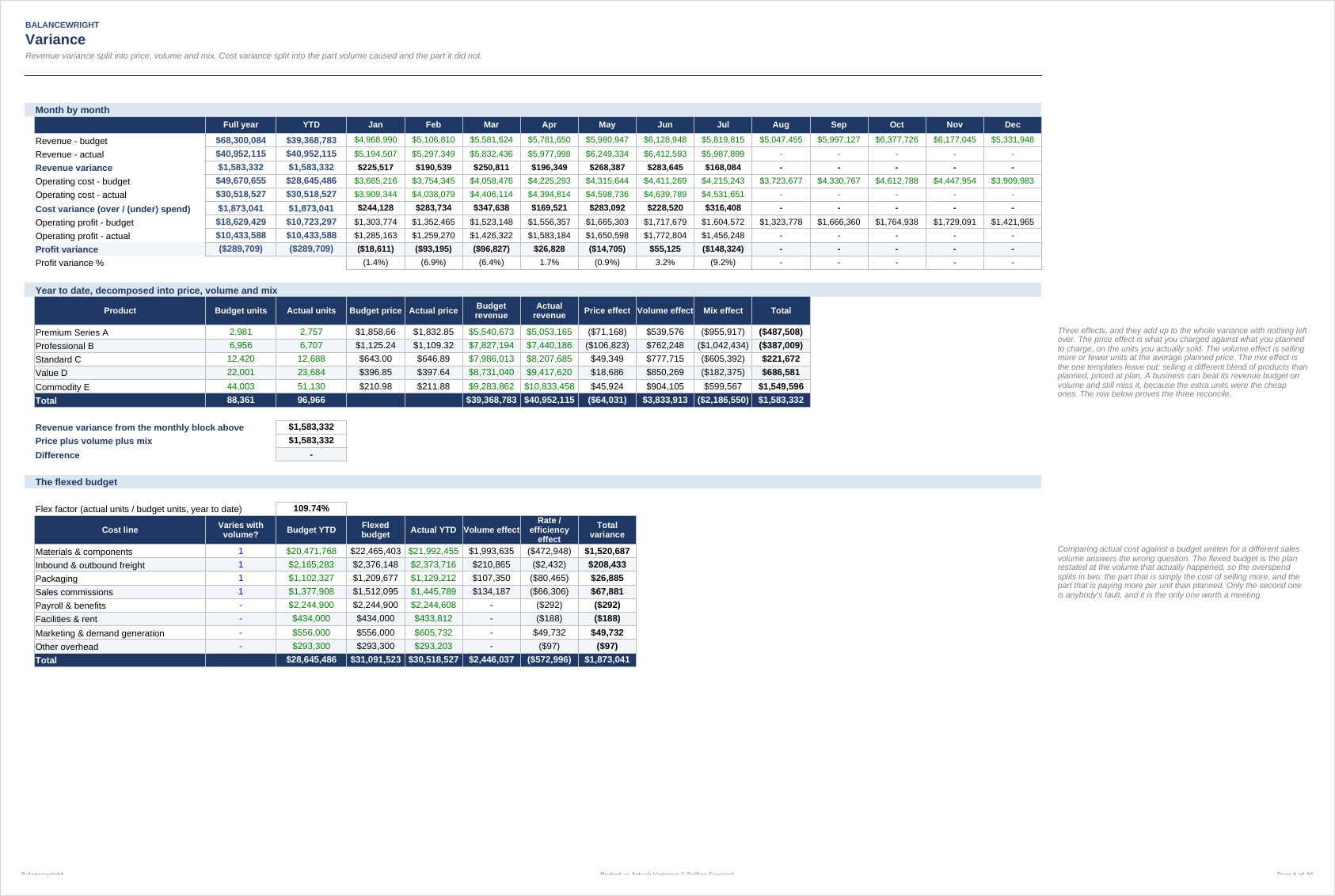Select the Revenue variance row label
Image resolution: width=1335 pixels, height=896 pixels.
(x=74, y=168)
